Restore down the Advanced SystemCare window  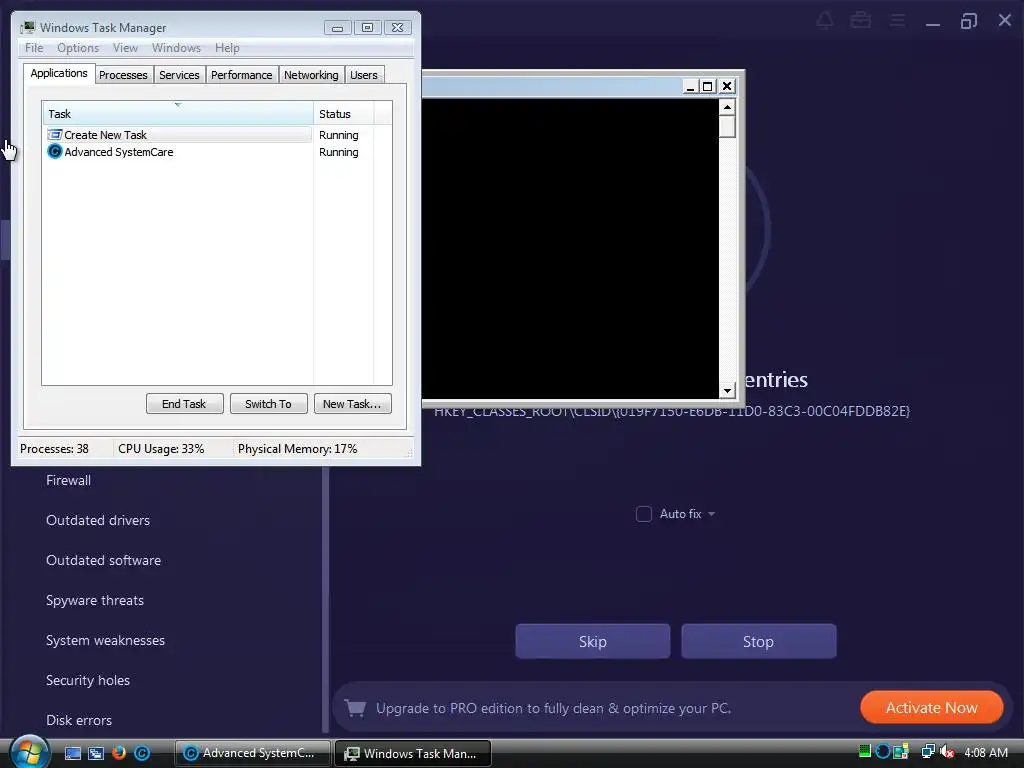(x=968, y=21)
